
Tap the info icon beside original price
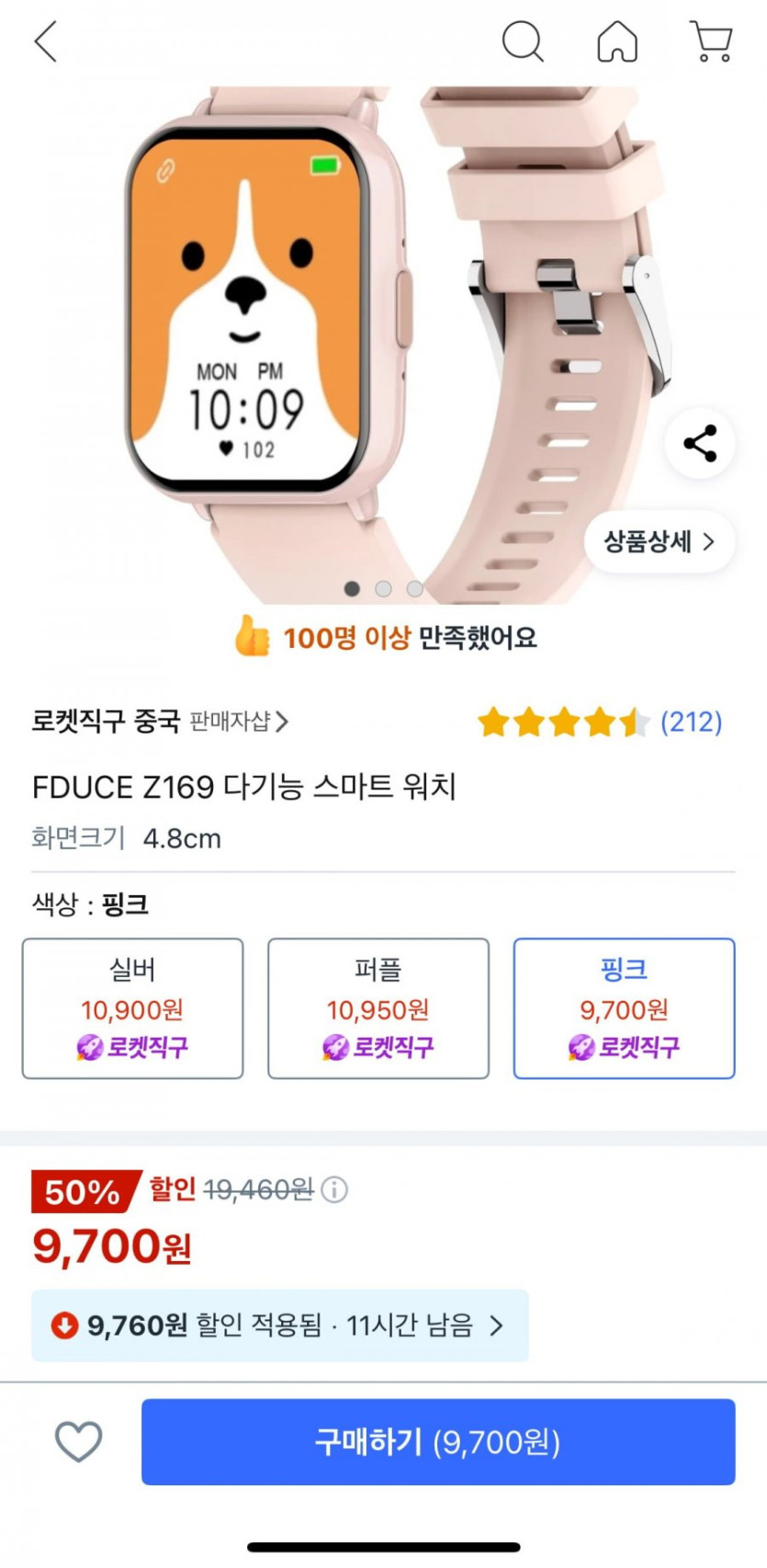coord(335,1190)
